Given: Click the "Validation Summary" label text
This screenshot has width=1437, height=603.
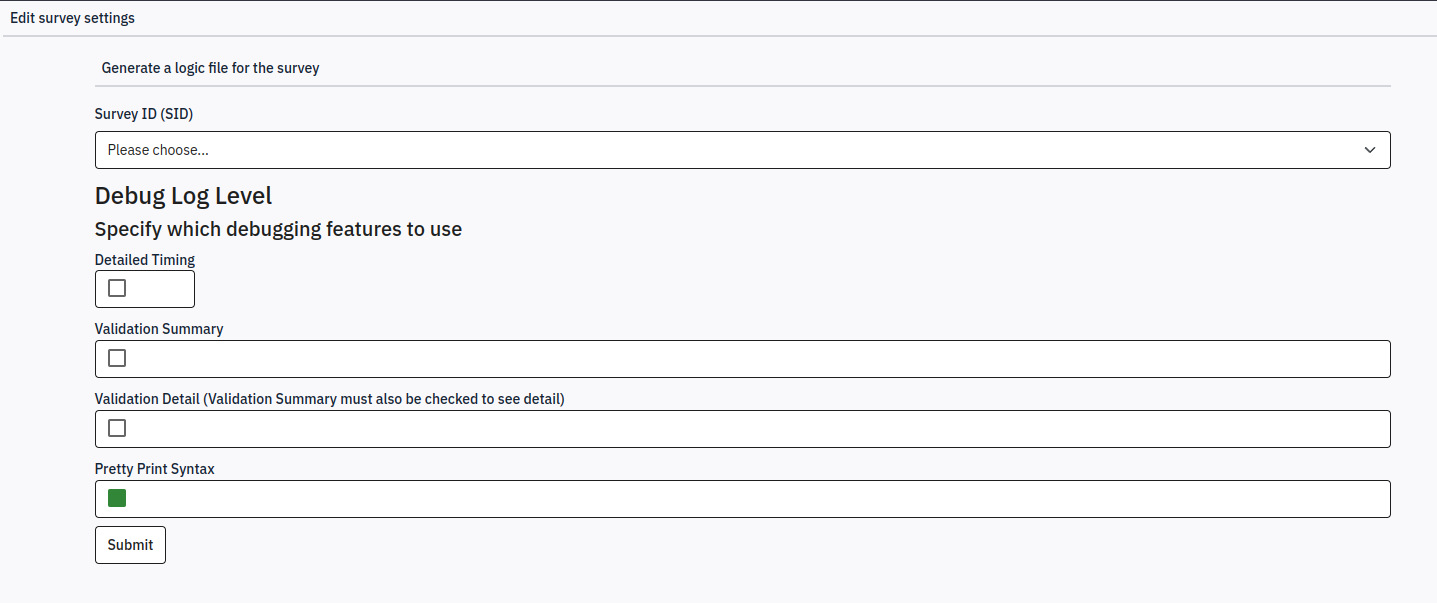Looking at the screenshot, I should (159, 329).
